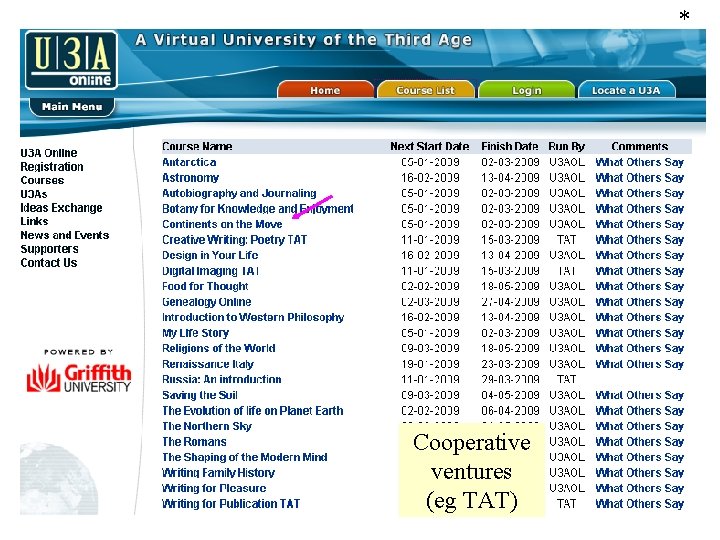Click the Course Name column header
Viewport: 720px width, 540px height.
[197, 146]
